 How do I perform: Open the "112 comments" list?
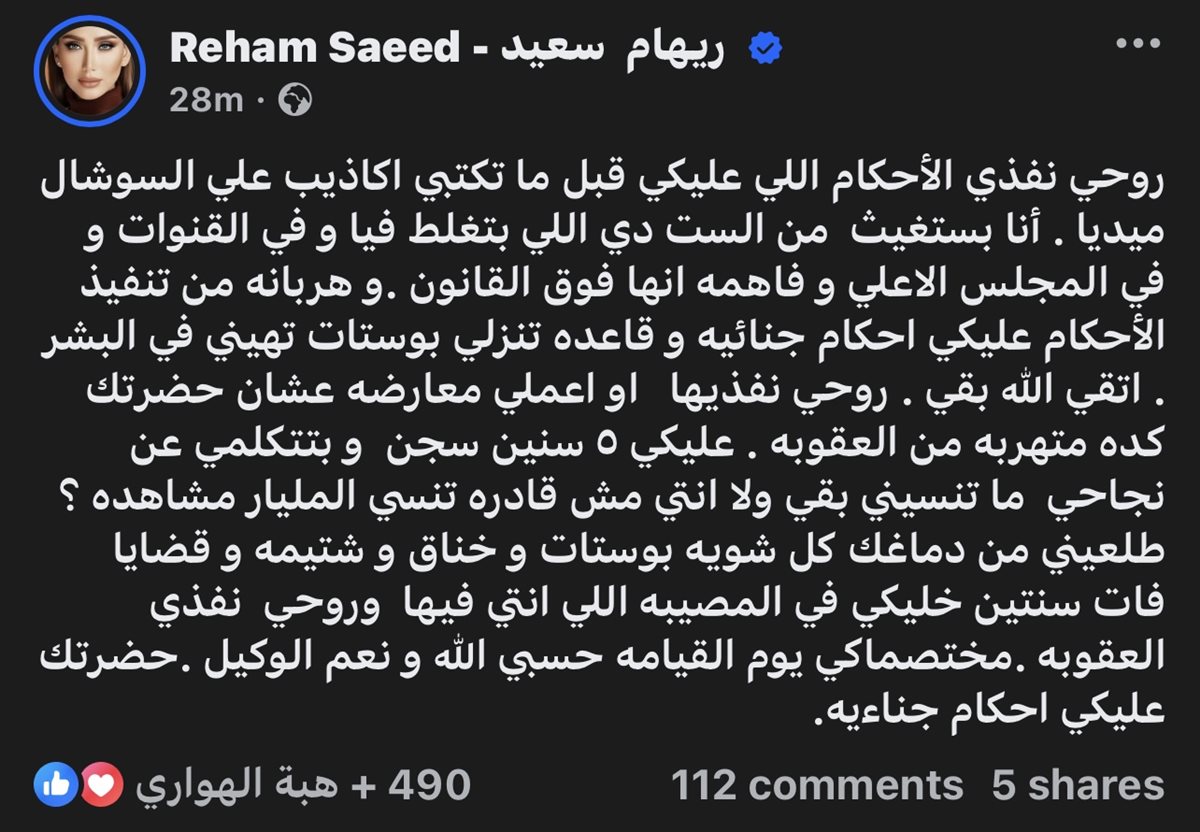816,784
